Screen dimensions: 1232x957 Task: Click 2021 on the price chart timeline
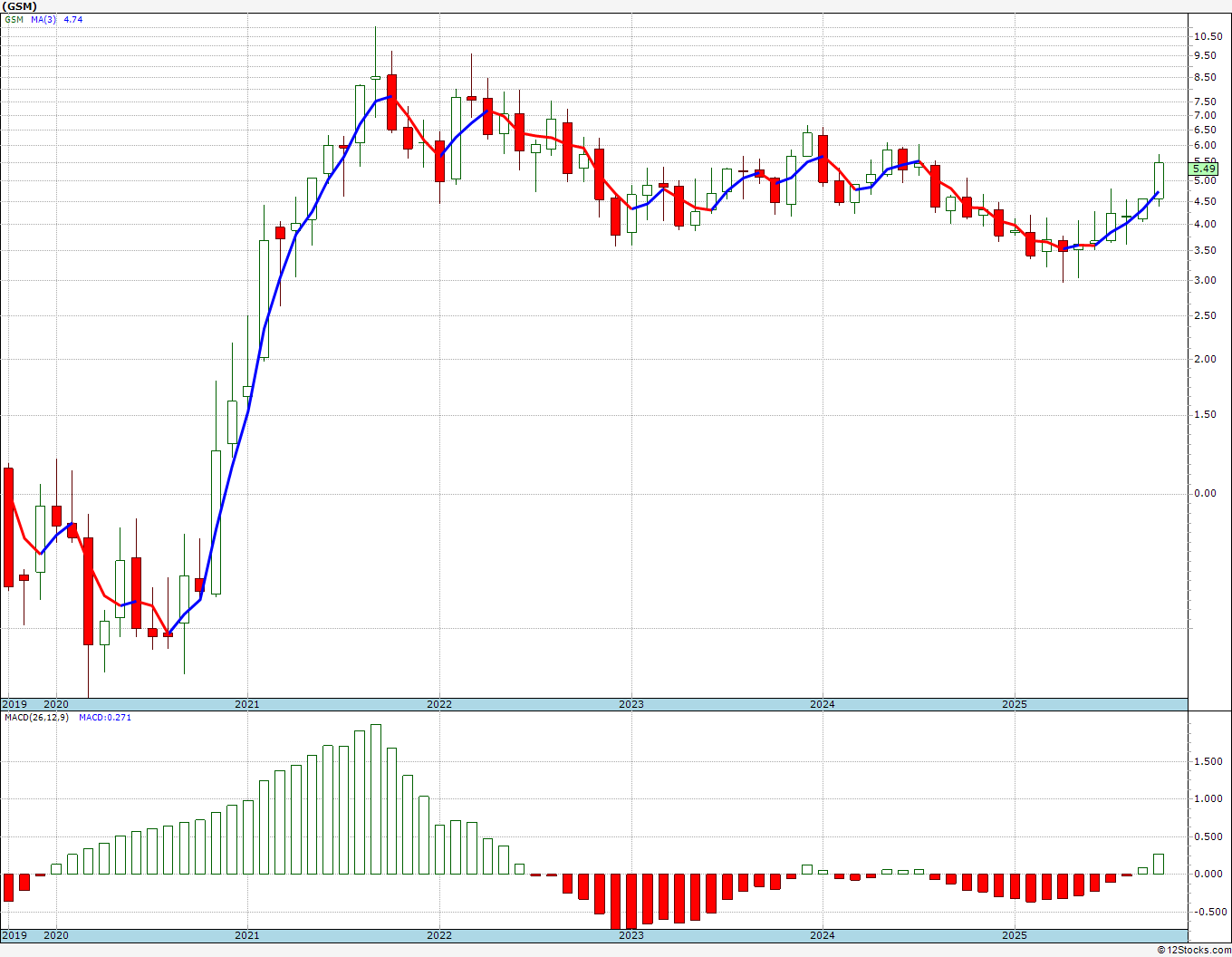247,704
